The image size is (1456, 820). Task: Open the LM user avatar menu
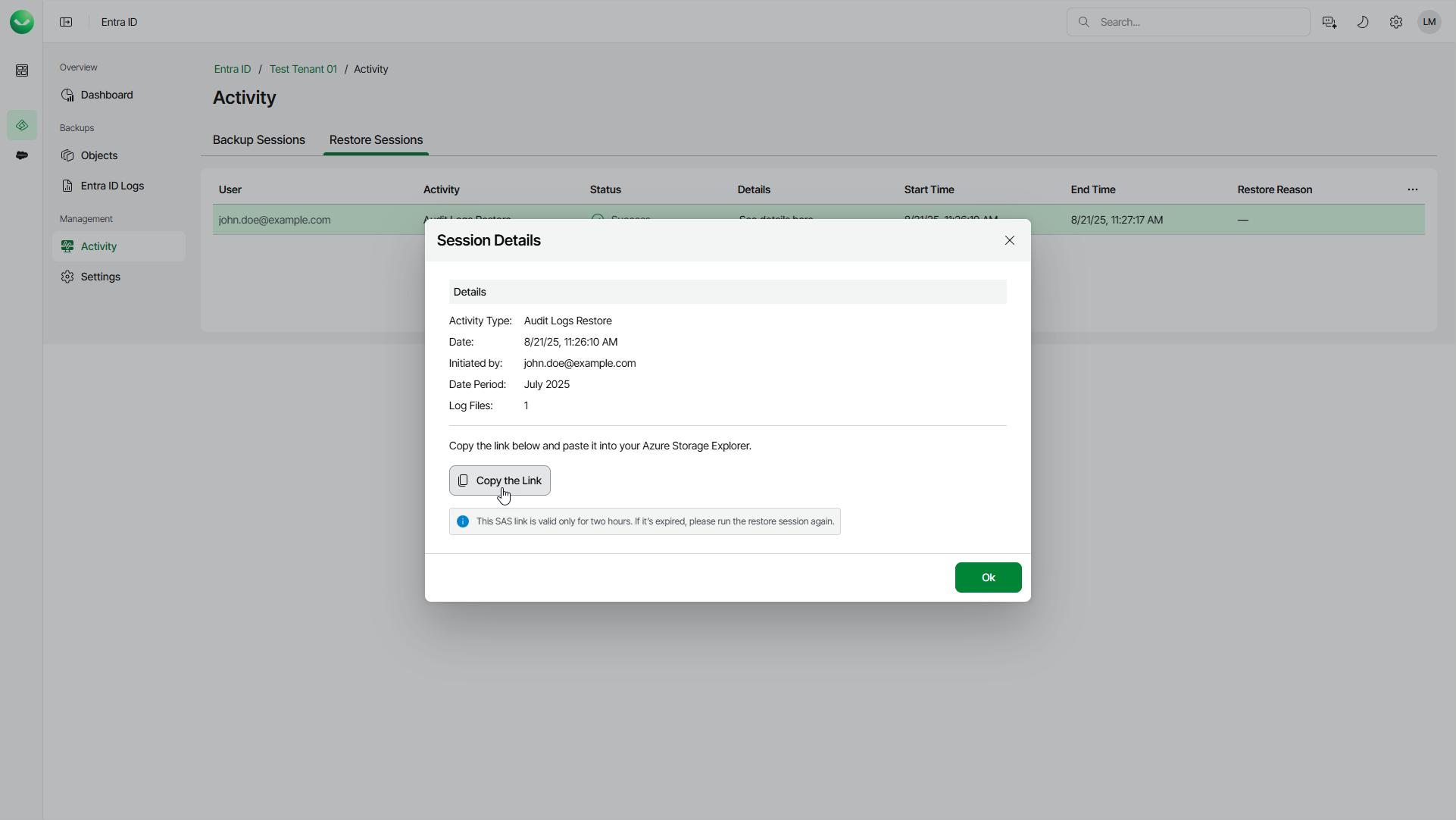coord(1429,22)
